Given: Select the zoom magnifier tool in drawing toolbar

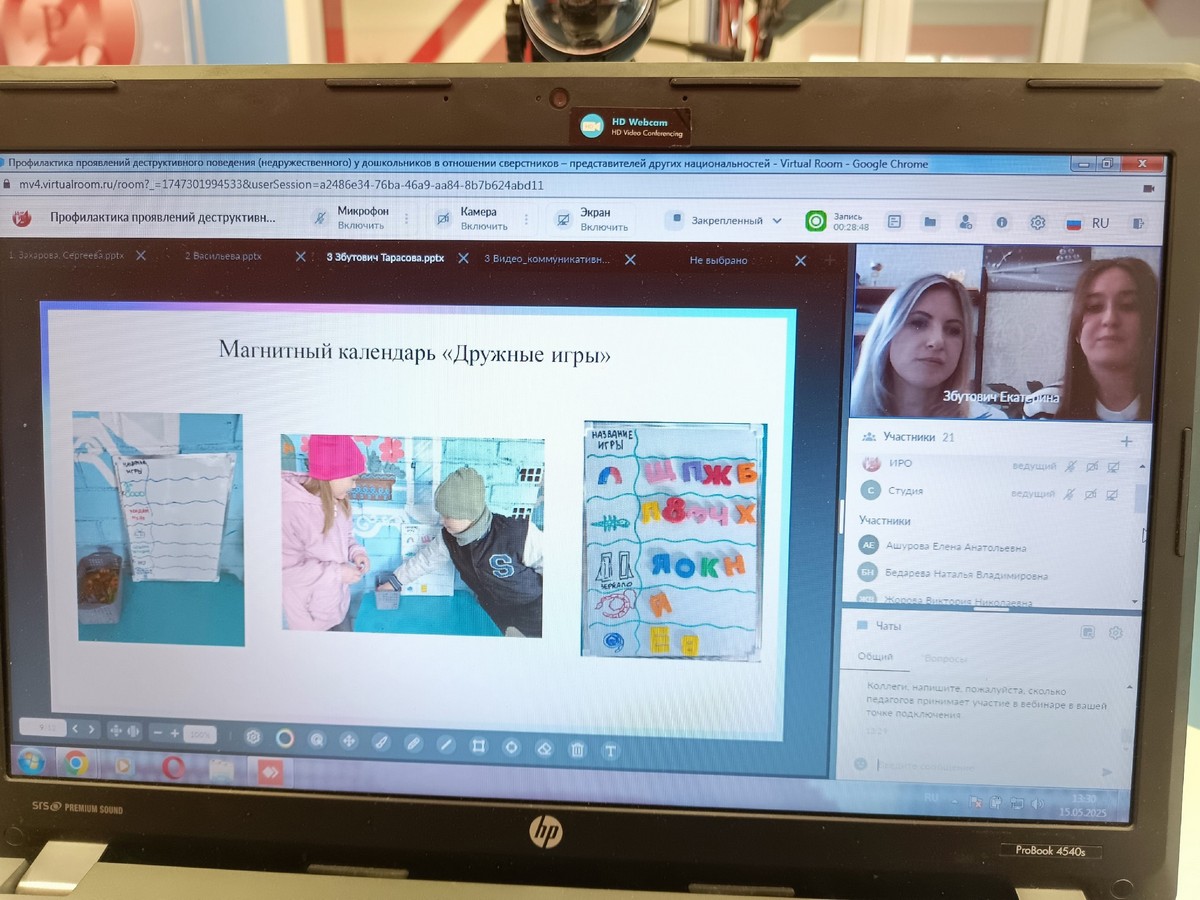Looking at the screenshot, I should tap(317, 740).
